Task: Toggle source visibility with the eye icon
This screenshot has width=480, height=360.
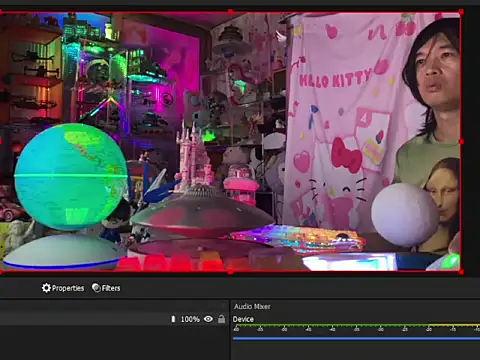Action: pos(208,319)
